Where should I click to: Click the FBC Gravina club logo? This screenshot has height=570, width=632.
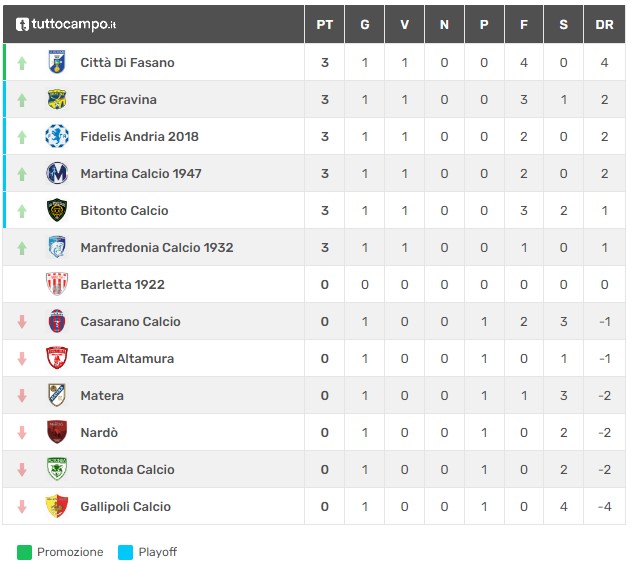pos(57,99)
